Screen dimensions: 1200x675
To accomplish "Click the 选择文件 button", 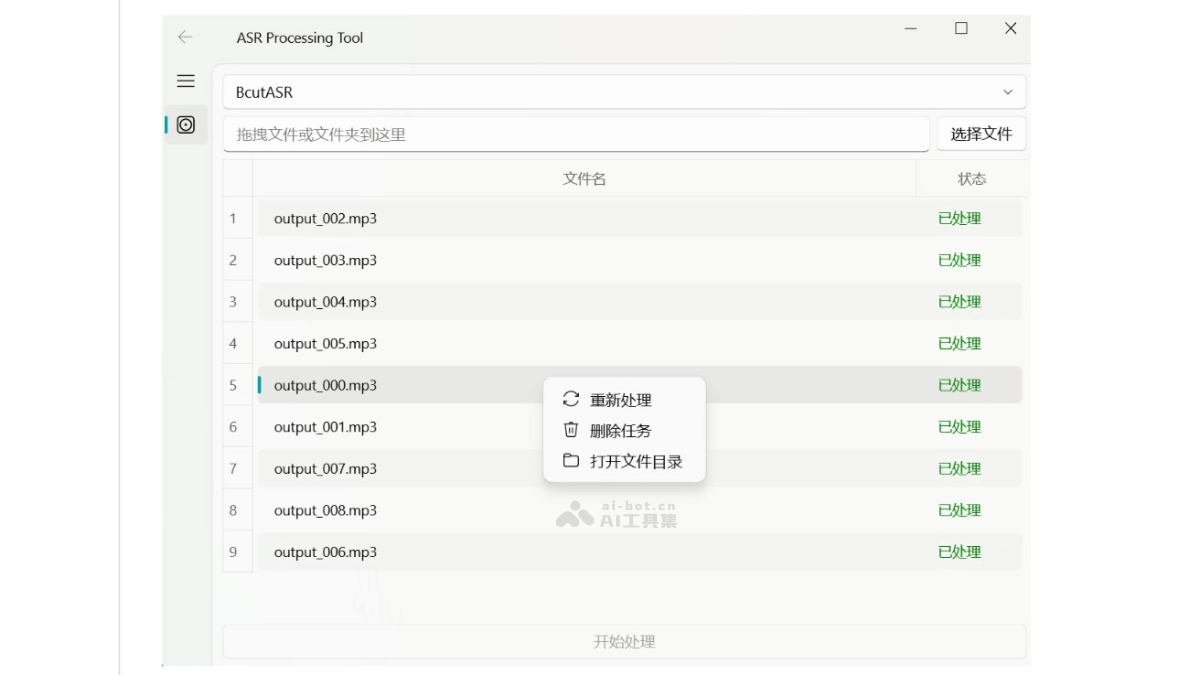I will click(980, 133).
